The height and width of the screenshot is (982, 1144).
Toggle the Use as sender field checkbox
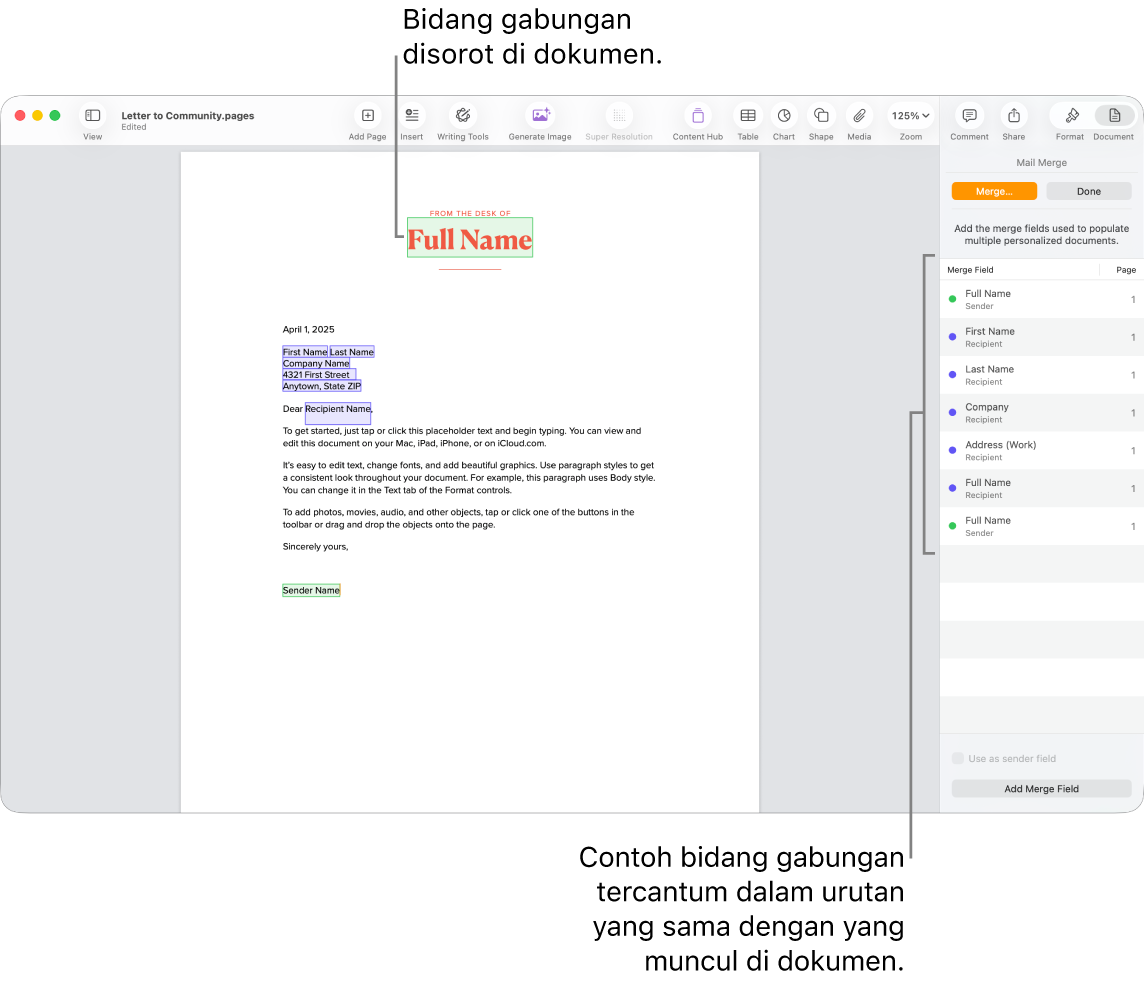(x=958, y=759)
